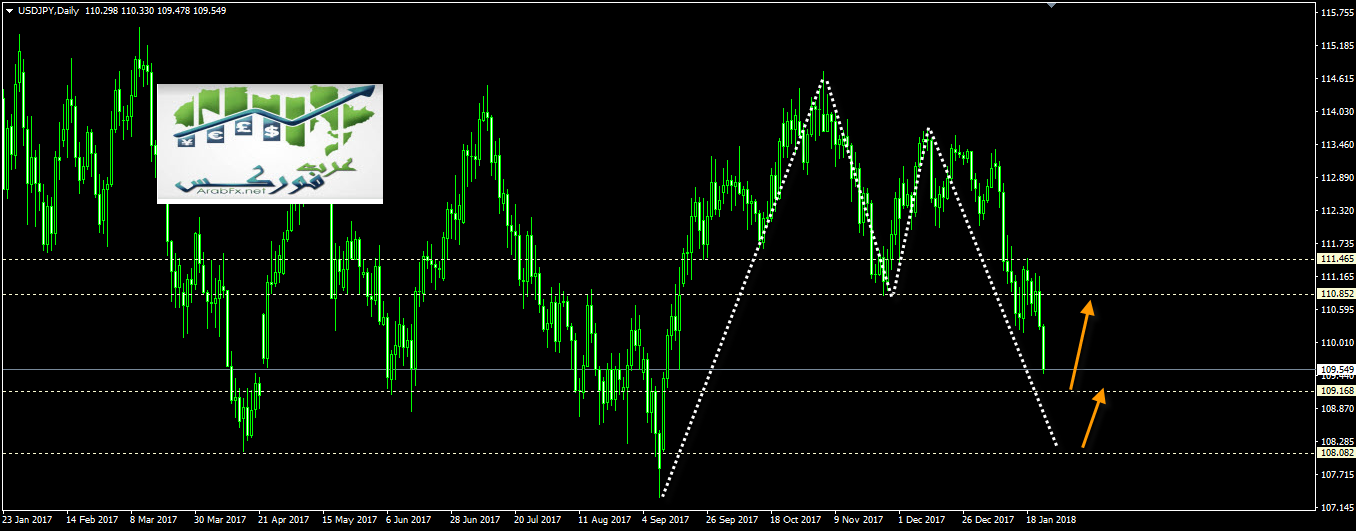The image size is (1356, 531).
Task: Click the 107.715 value on price axis
Action: [x=1337, y=474]
